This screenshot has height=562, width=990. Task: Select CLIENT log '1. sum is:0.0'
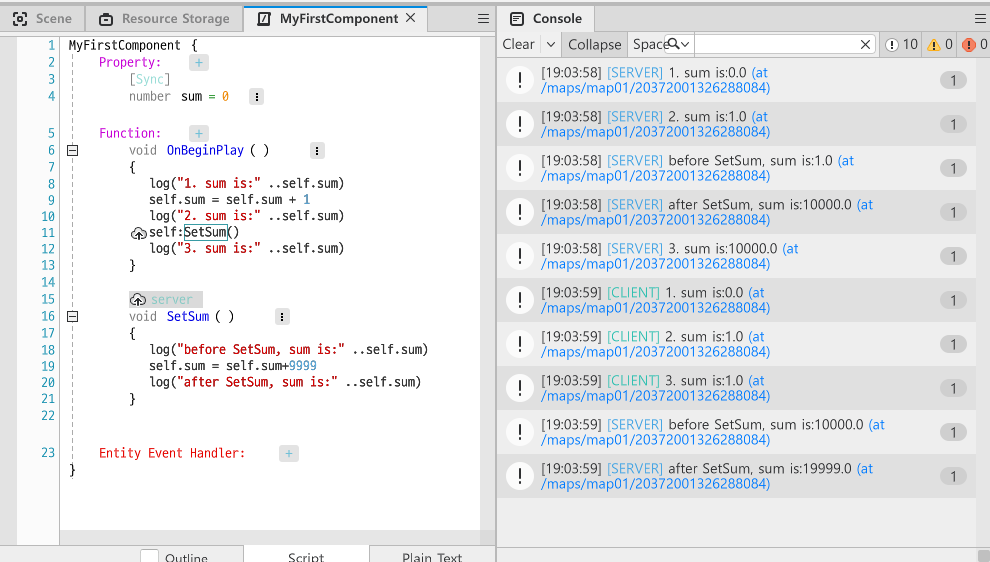tap(736, 300)
